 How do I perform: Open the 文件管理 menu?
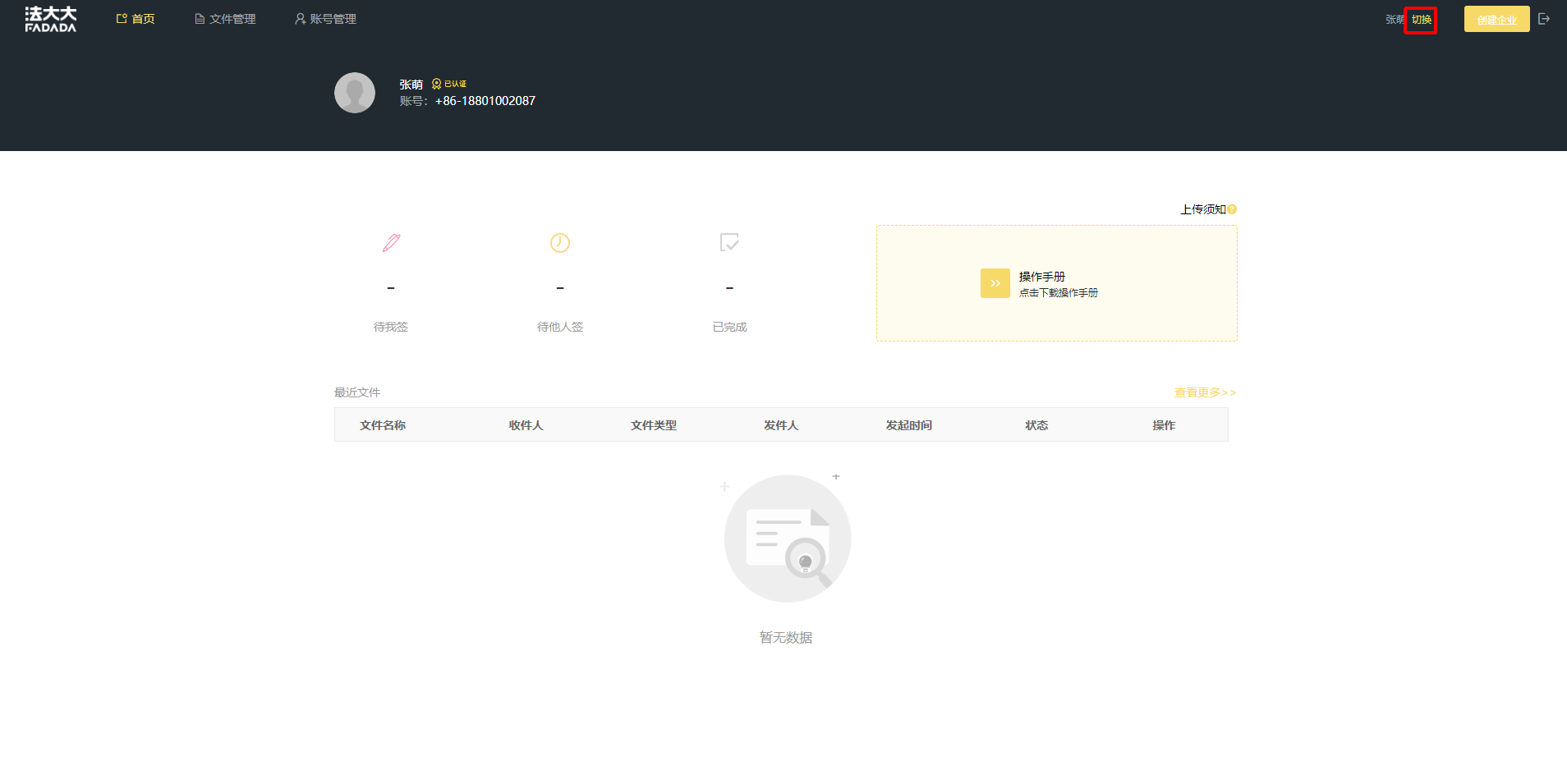pos(225,19)
